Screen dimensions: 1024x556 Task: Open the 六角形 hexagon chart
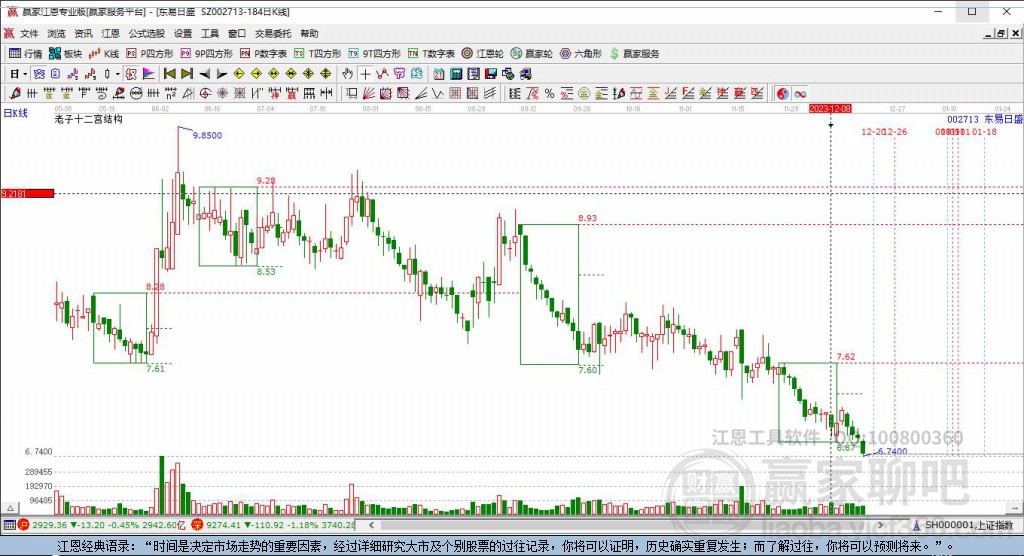tap(581, 54)
